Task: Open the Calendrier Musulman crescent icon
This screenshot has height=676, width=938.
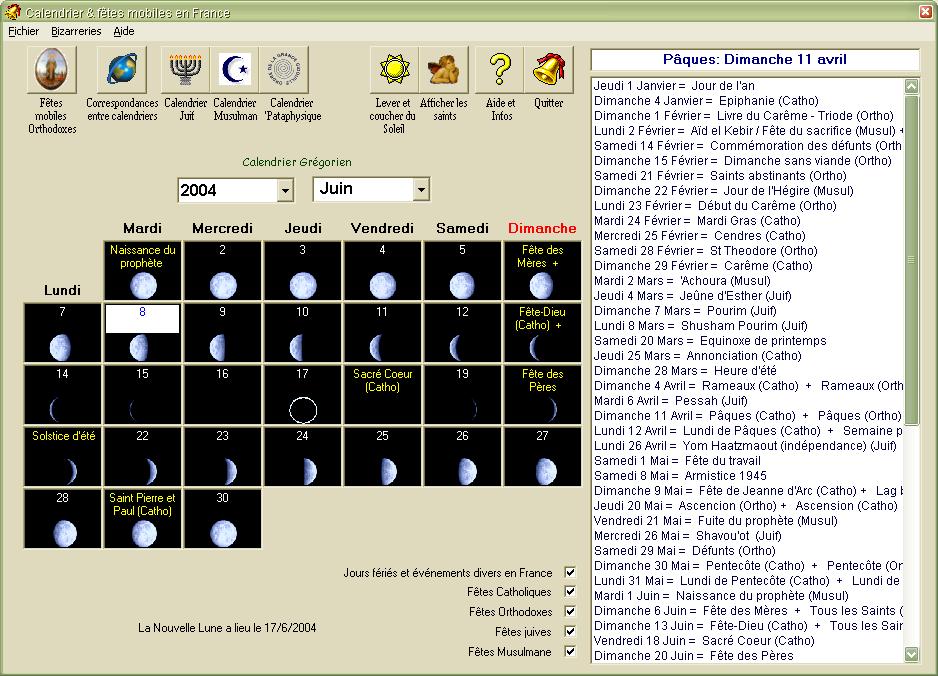Action: click(235, 70)
